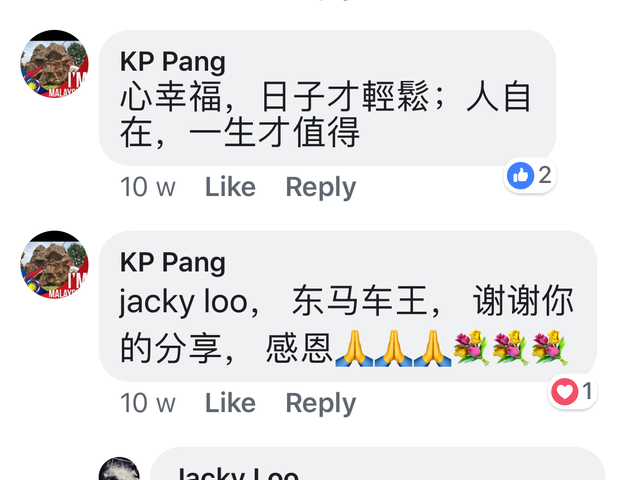Like the comment about 心幸福
This screenshot has height=480, width=638.
tap(230, 187)
